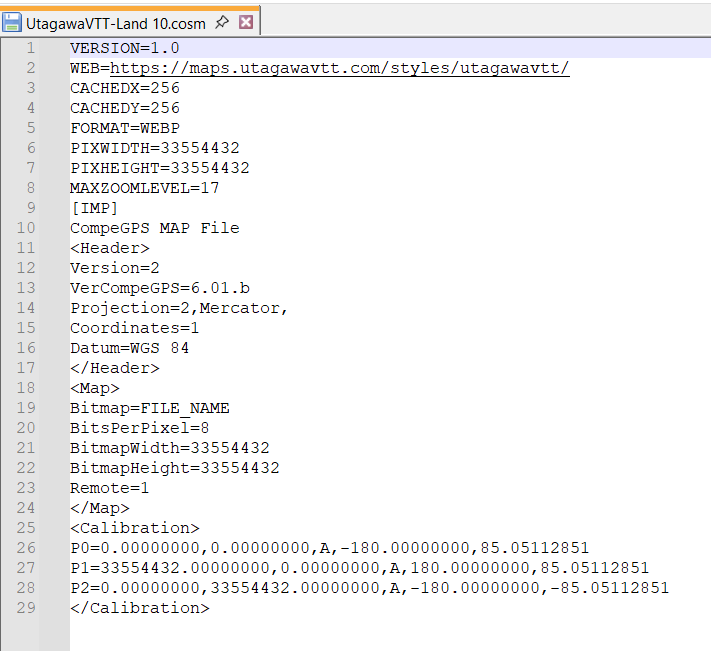Image resolution: width=711 pixels, height=651 pixels.
Task: Click line number 9 in the gutter
Action: point(31,208)
